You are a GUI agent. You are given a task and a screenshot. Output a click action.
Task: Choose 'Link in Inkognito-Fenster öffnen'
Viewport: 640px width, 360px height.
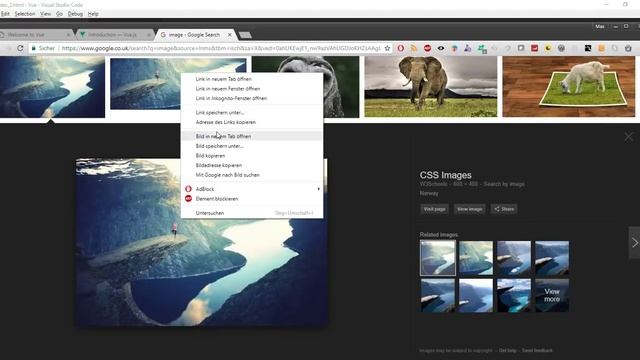coord(252,98)
